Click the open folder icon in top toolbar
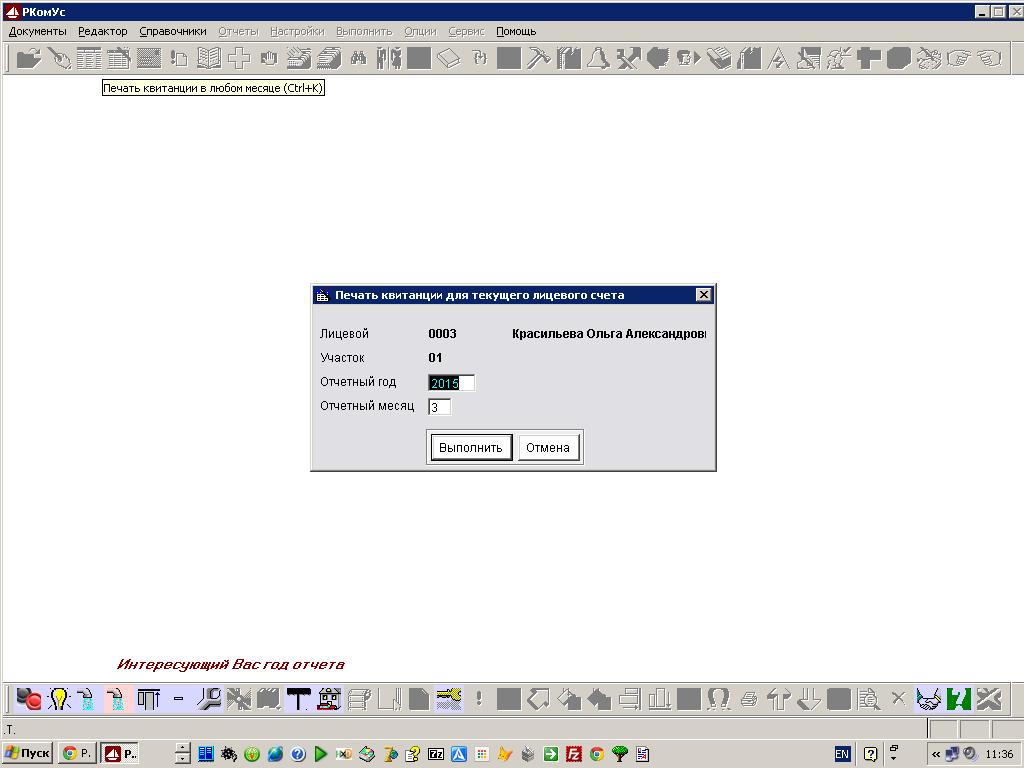1024x768 pixels. [x=29, y=58]
